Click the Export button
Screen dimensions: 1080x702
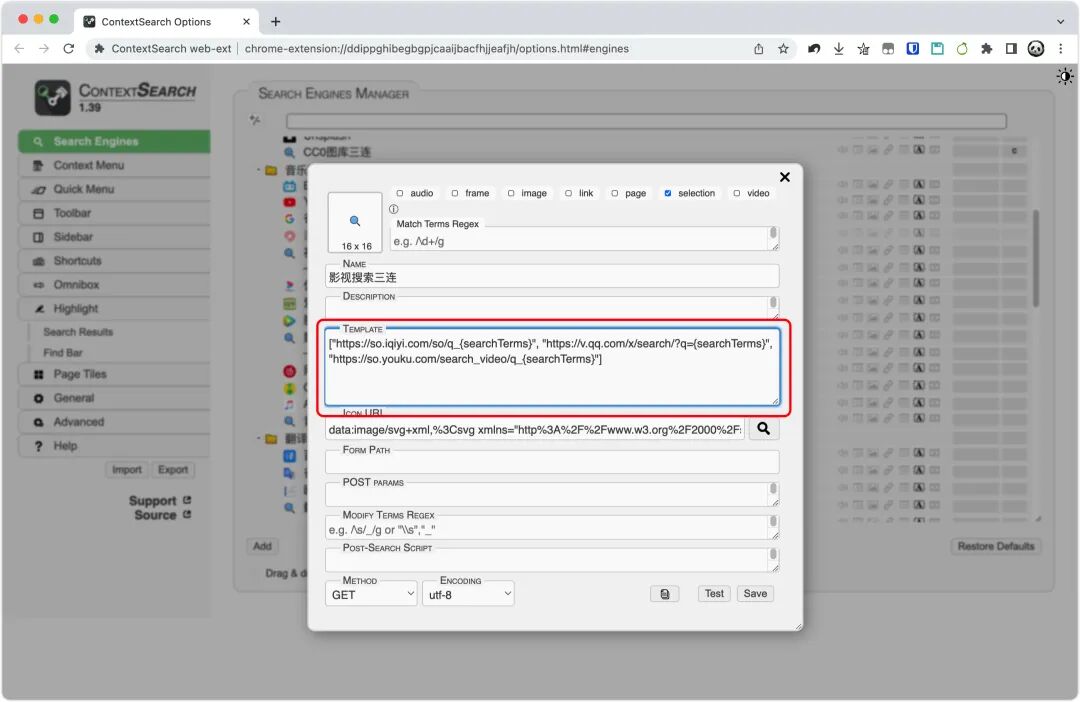point(173,470)
